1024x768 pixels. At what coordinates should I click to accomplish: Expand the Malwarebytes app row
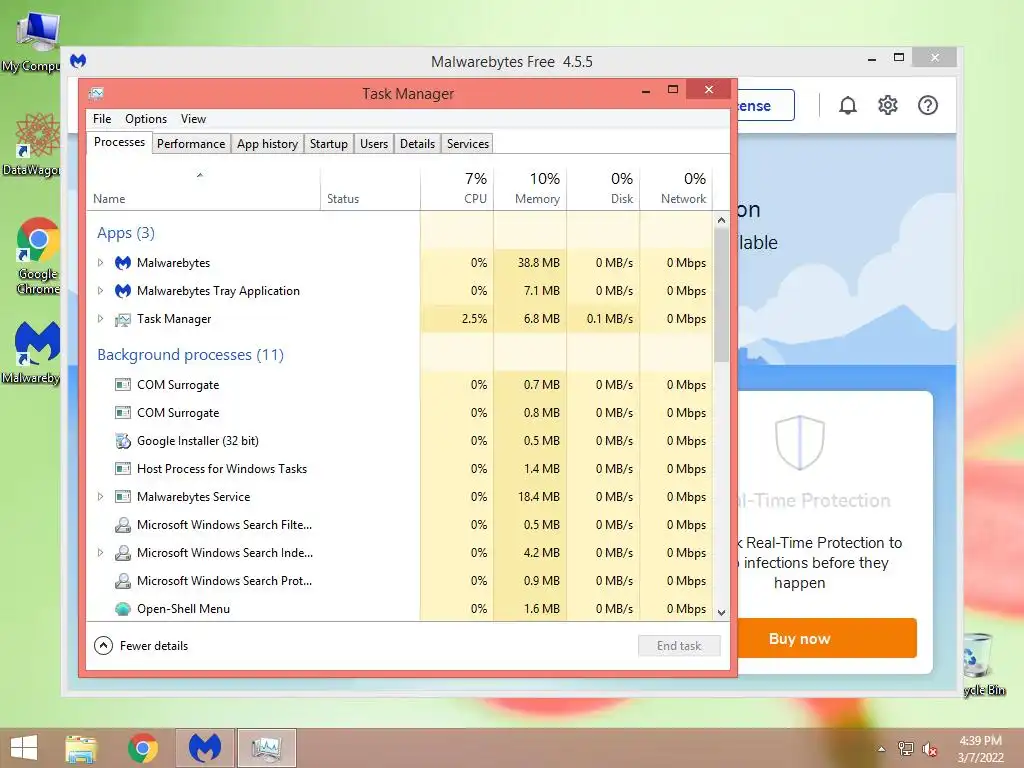click(x=100, y=263)
